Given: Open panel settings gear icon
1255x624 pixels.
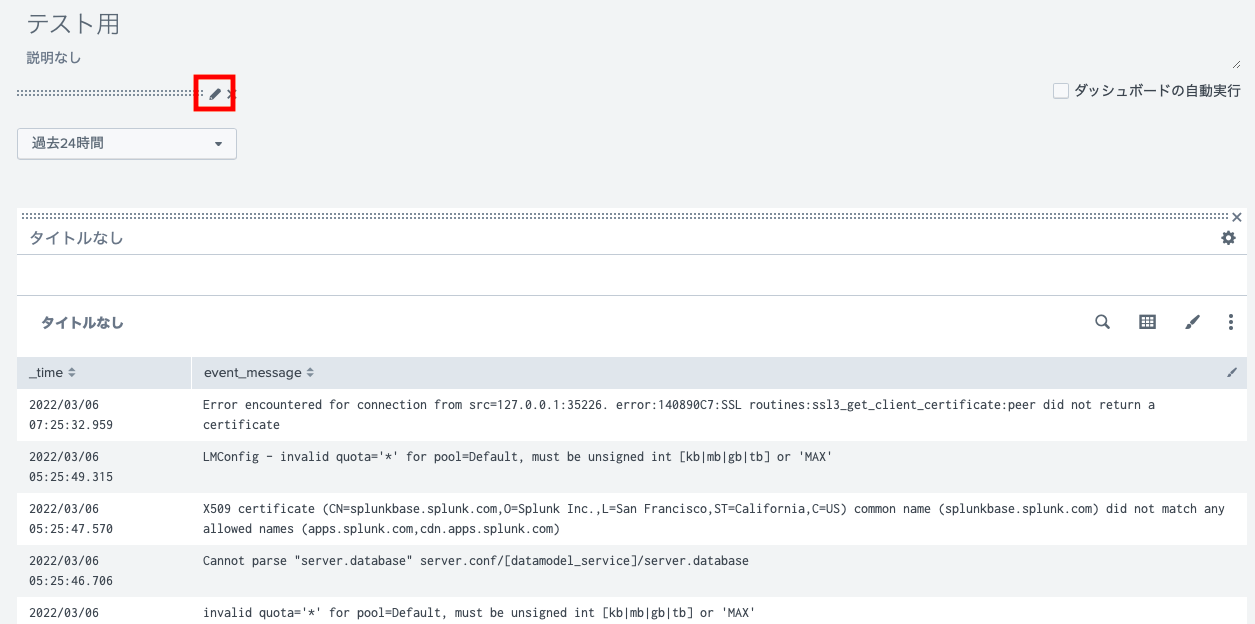Looking at the screenshot, I should pos(1228,238).
